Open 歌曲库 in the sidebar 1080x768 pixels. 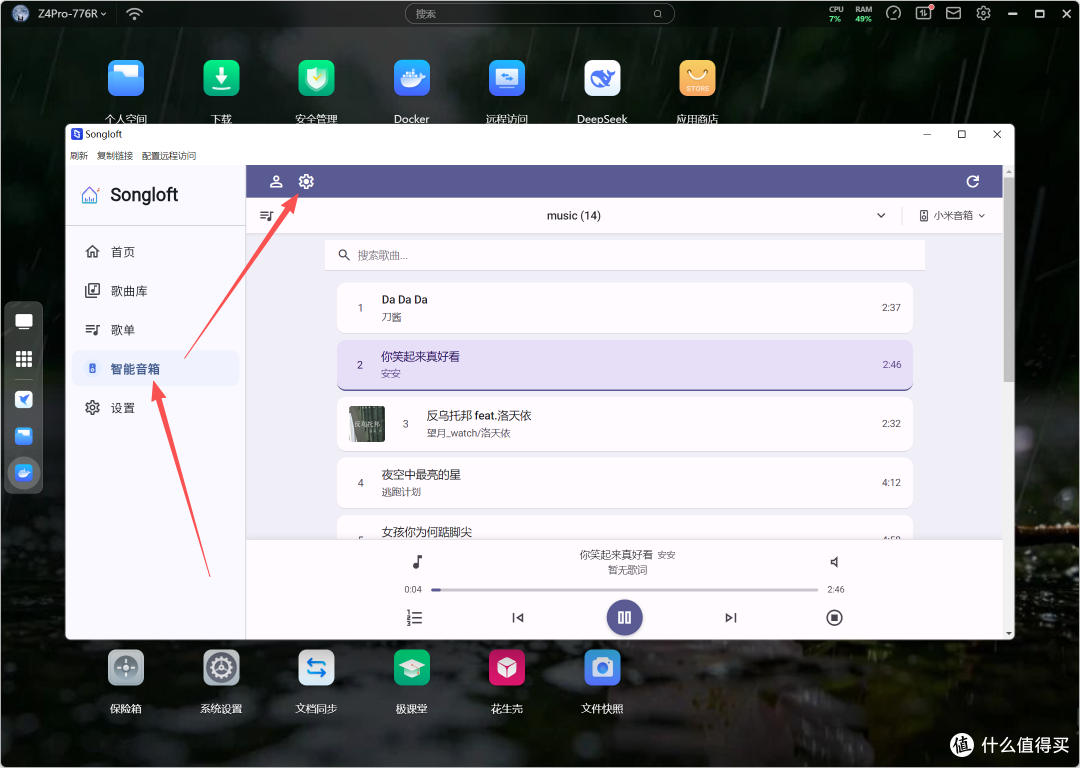click(x=156, y=291)
